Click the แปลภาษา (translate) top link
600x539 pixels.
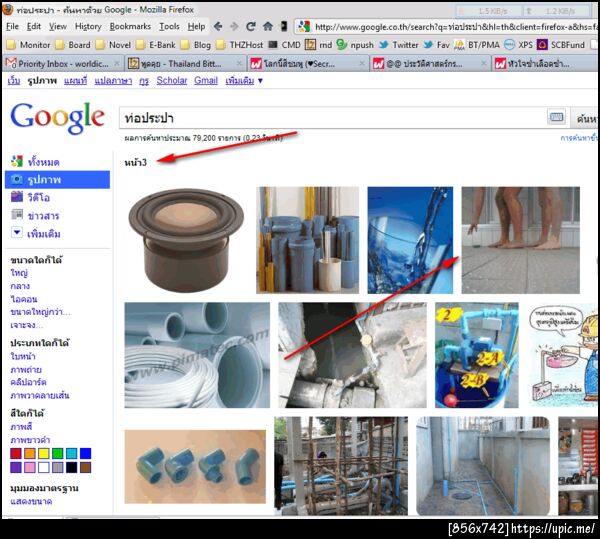click(x=113, y=81)
